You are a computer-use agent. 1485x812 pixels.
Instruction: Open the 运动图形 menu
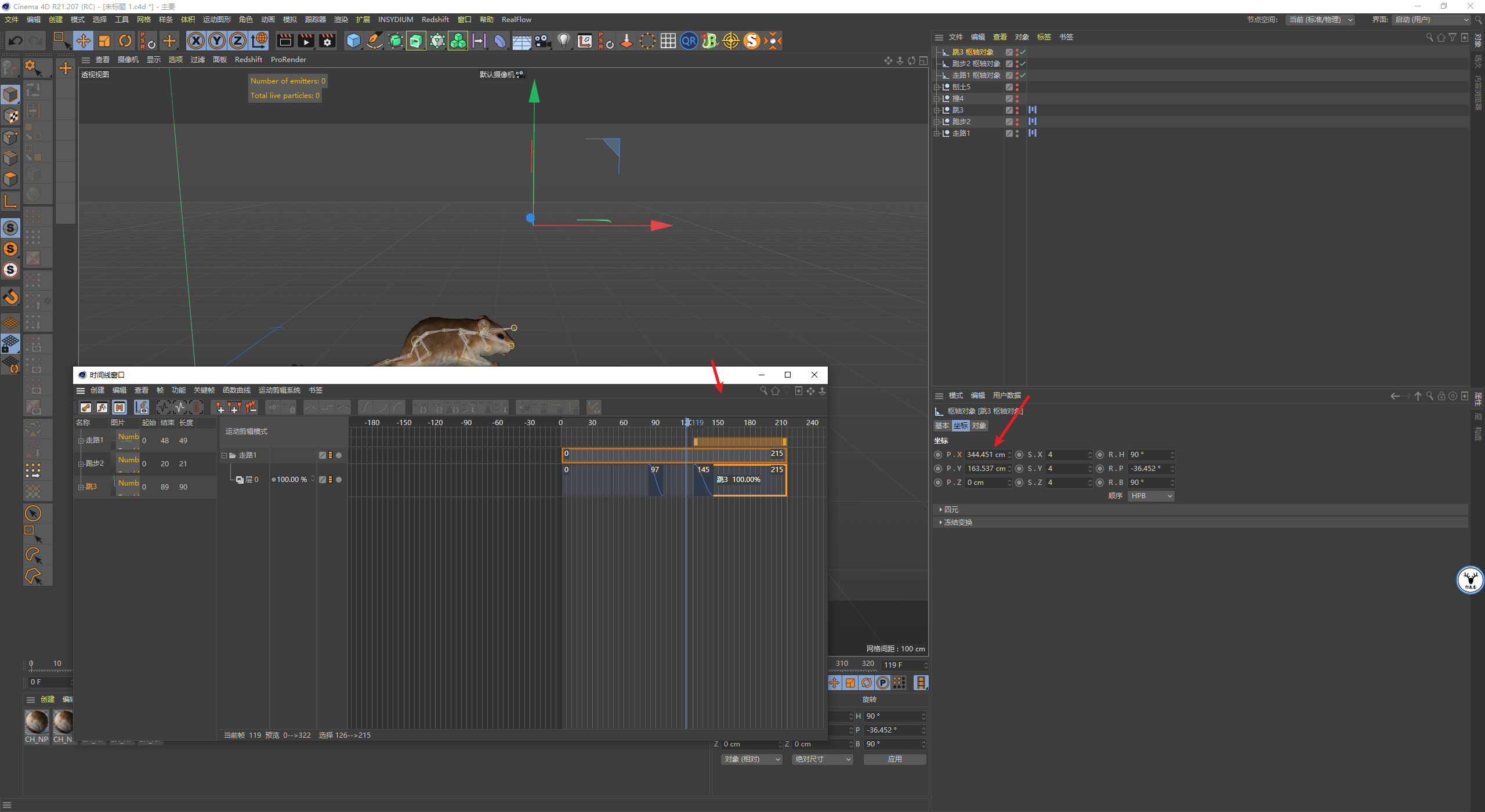[x=216, y=20]
